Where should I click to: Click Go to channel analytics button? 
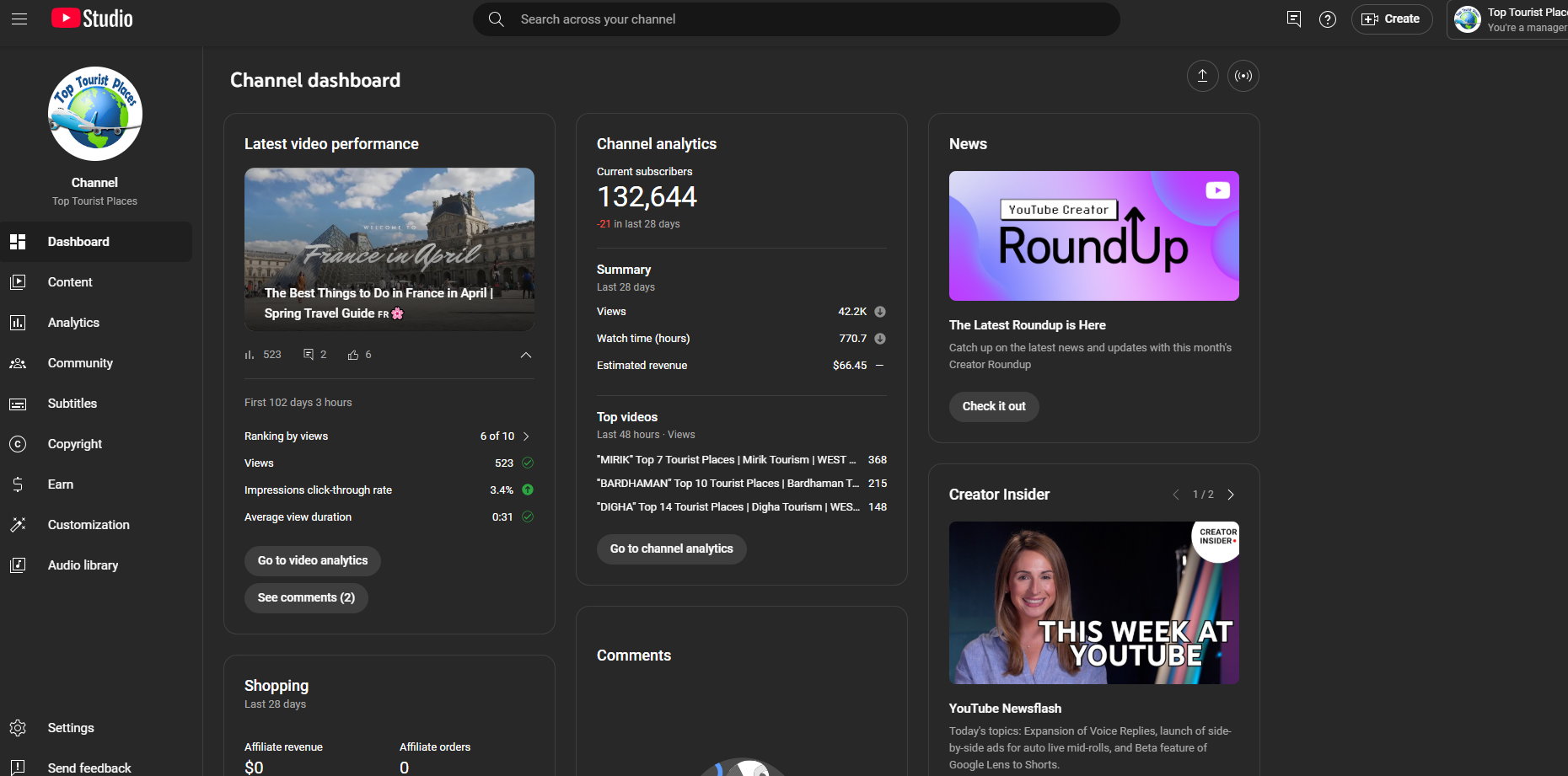click(672, 549)
